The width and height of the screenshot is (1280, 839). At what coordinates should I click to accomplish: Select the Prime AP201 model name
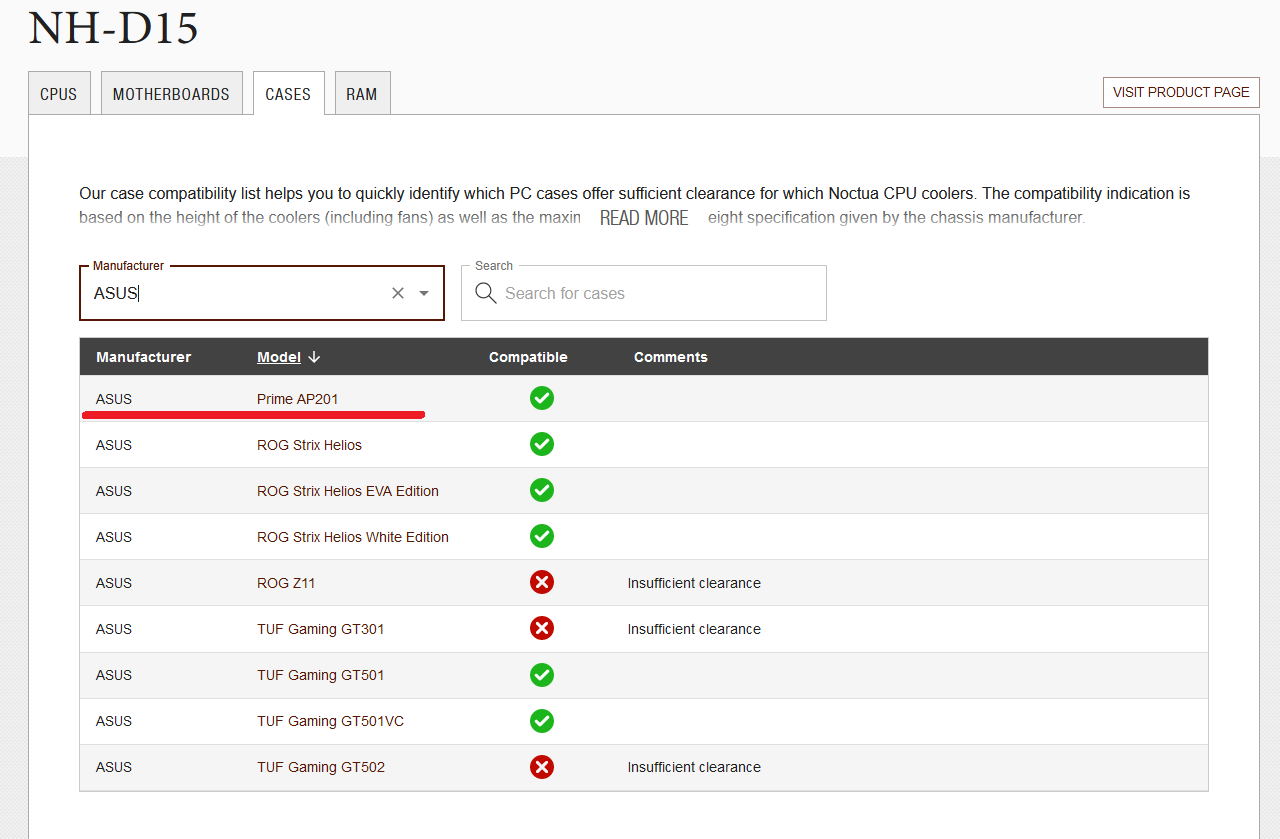click(298, 399)
